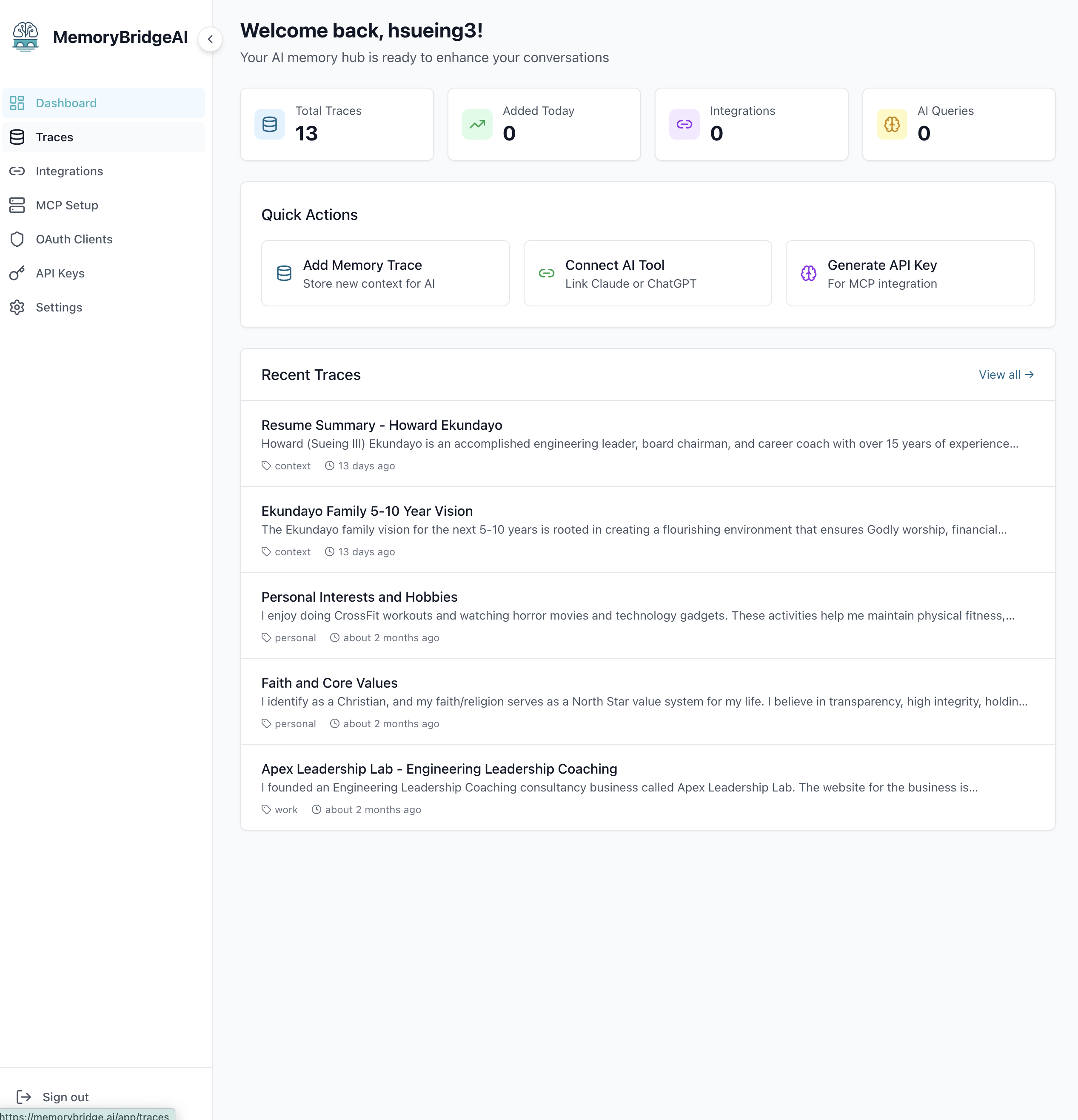Click the Total Traces database icon

pos(270,124)
